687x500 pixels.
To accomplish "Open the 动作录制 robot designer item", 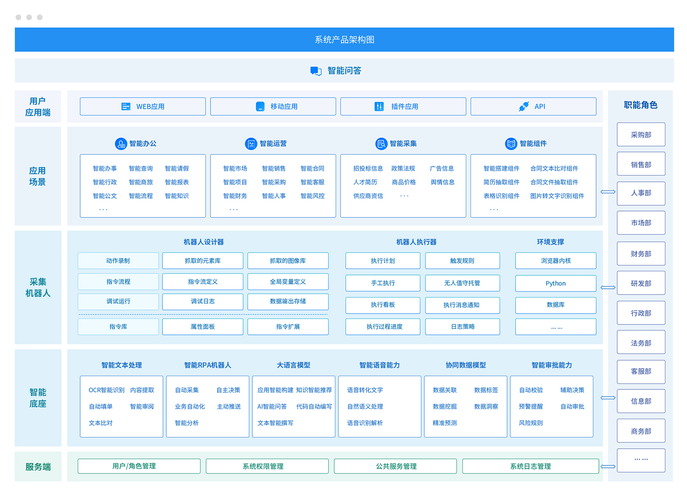I will (118, 261).
